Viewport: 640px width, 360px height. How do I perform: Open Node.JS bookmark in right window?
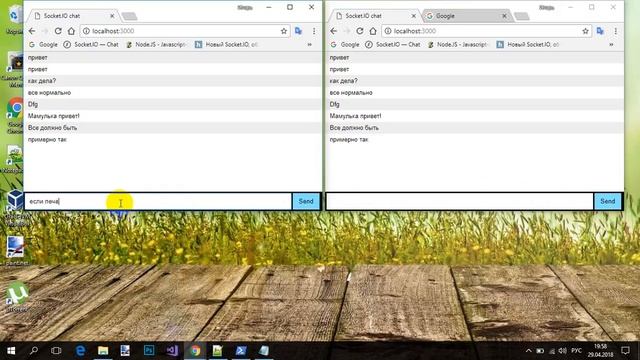point(458,44)
